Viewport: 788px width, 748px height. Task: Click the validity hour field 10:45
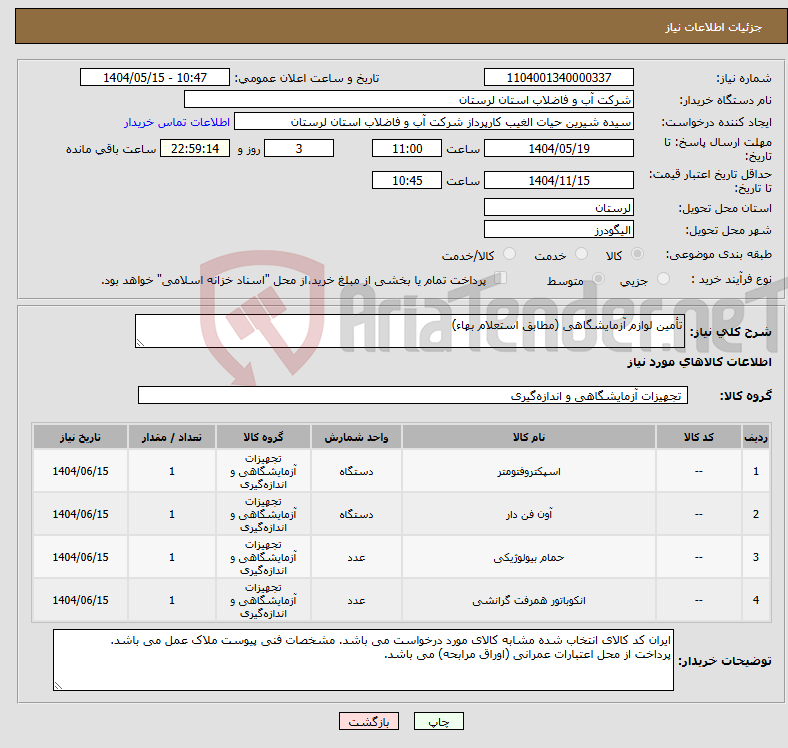tap(407, 180)
